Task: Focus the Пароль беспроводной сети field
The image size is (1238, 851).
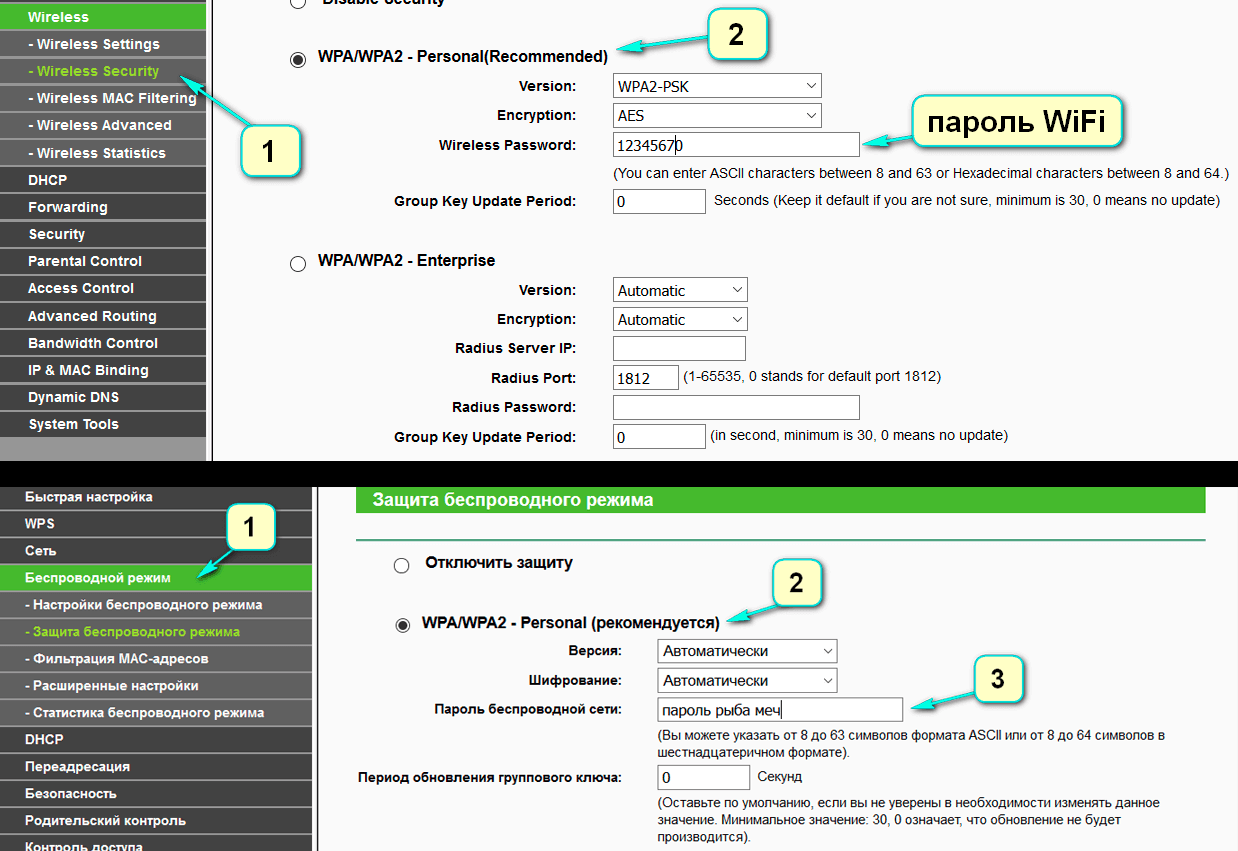Action: pyautogui.click(x=780, y=710)
